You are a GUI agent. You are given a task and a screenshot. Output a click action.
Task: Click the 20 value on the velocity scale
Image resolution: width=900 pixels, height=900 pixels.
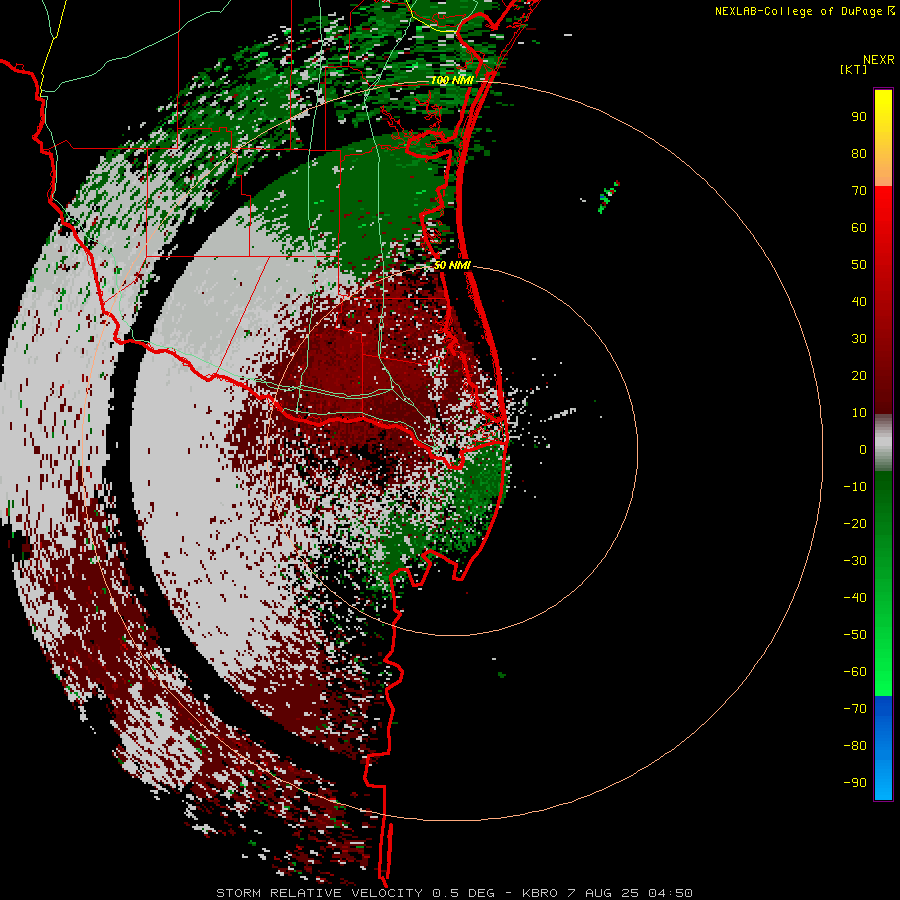859,375
